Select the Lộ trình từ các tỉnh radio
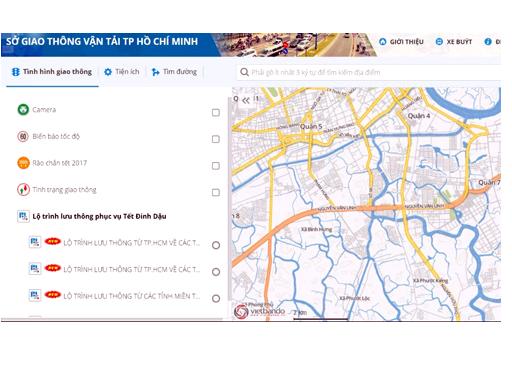The image size is (512, 384). 216,299
